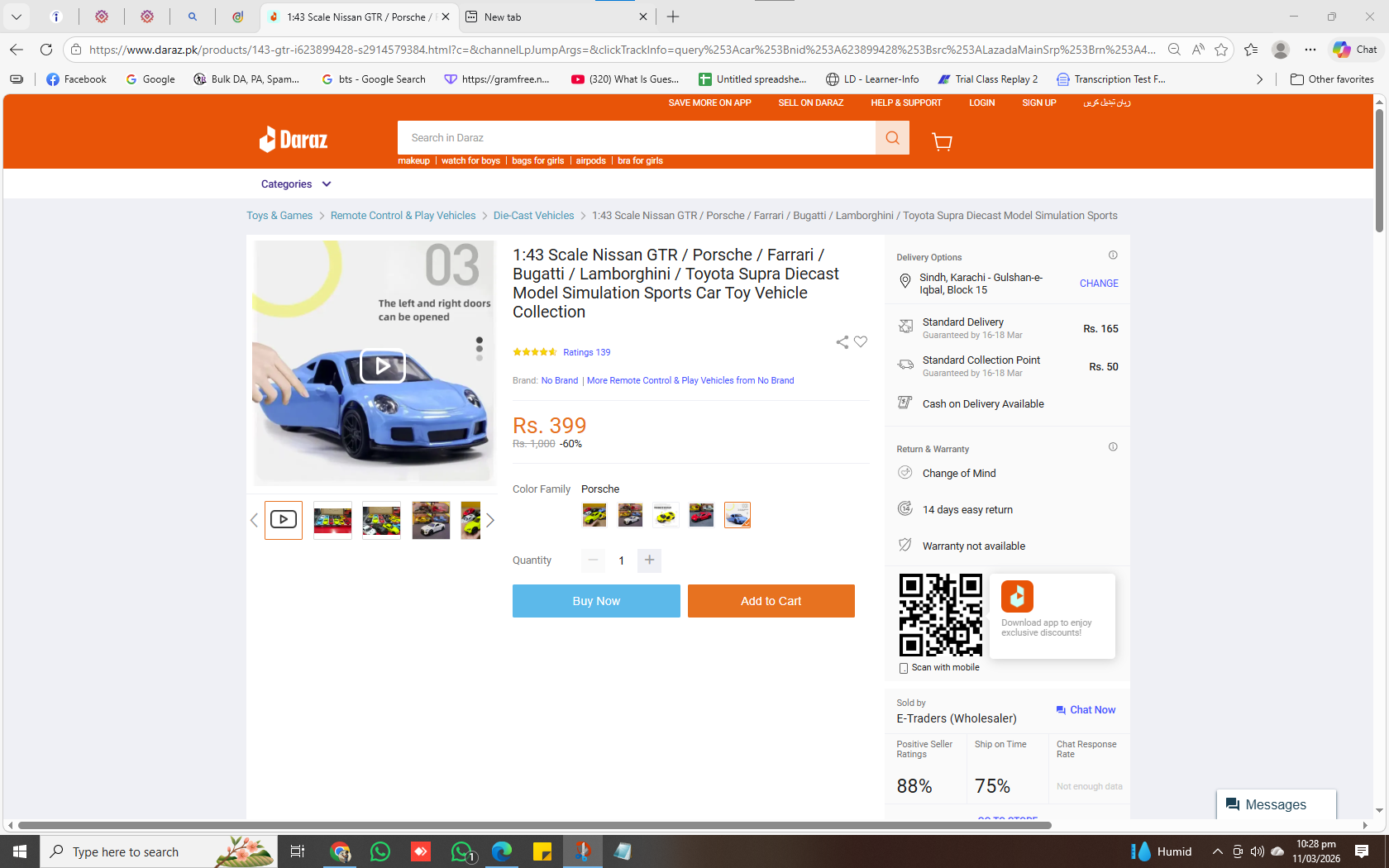The width and height of the screenshot is (1389, 868).
Task: Increase quantity with plus button
Action: (650, 560)
